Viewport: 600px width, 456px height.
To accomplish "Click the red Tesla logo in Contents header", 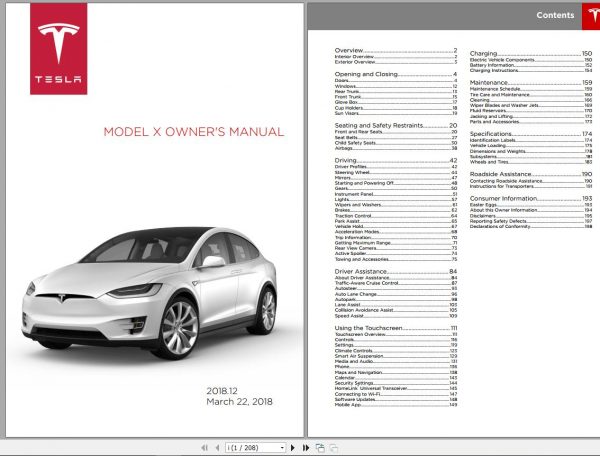I will (592, 16).
